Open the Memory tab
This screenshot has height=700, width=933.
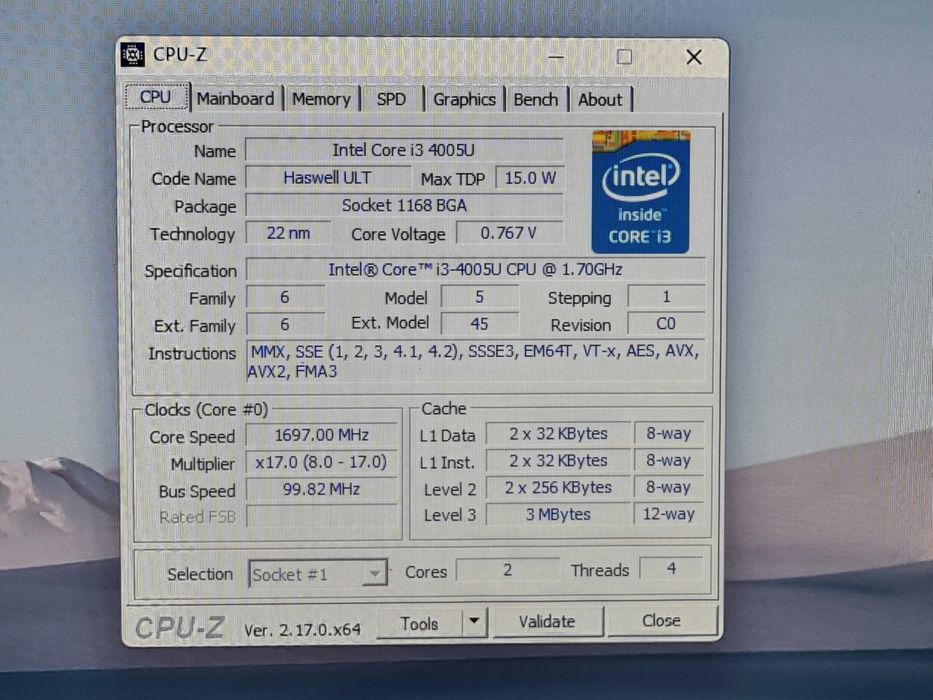point(321,99)
